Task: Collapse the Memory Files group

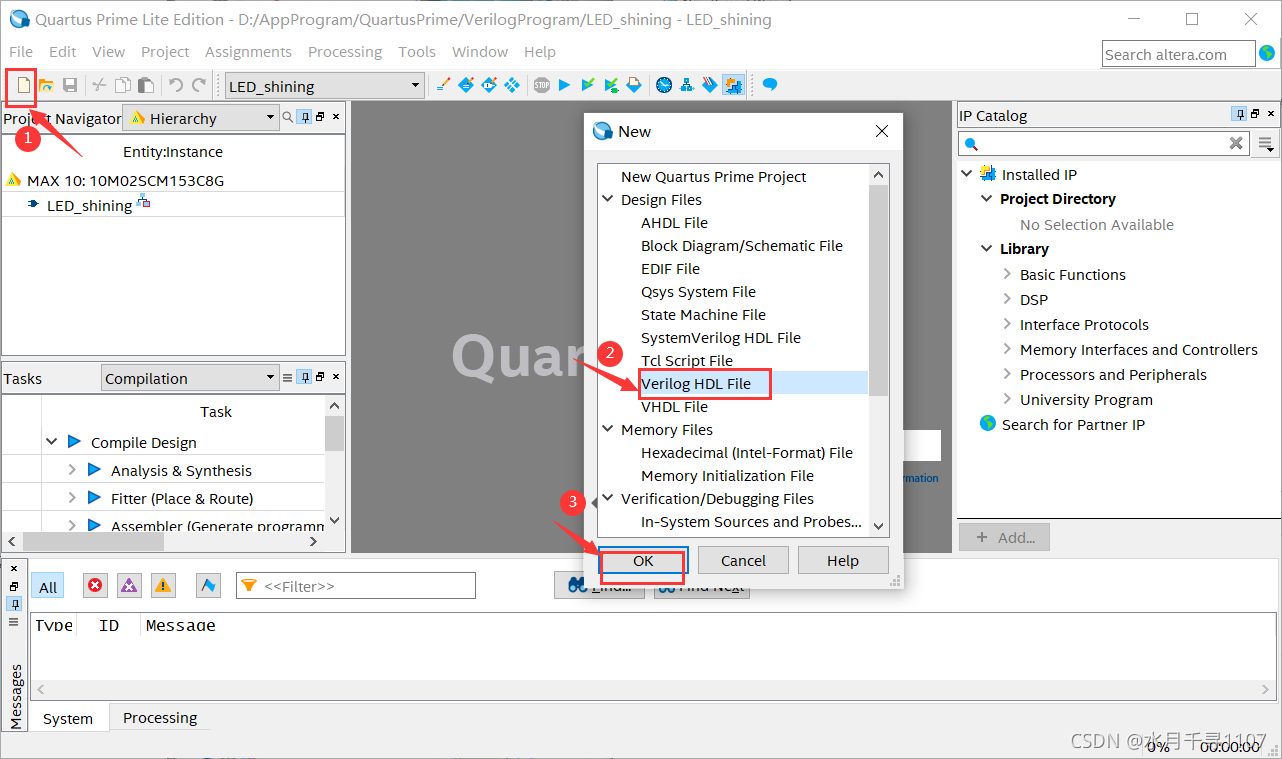Action: pyautogui.click(x=608, y=429)
